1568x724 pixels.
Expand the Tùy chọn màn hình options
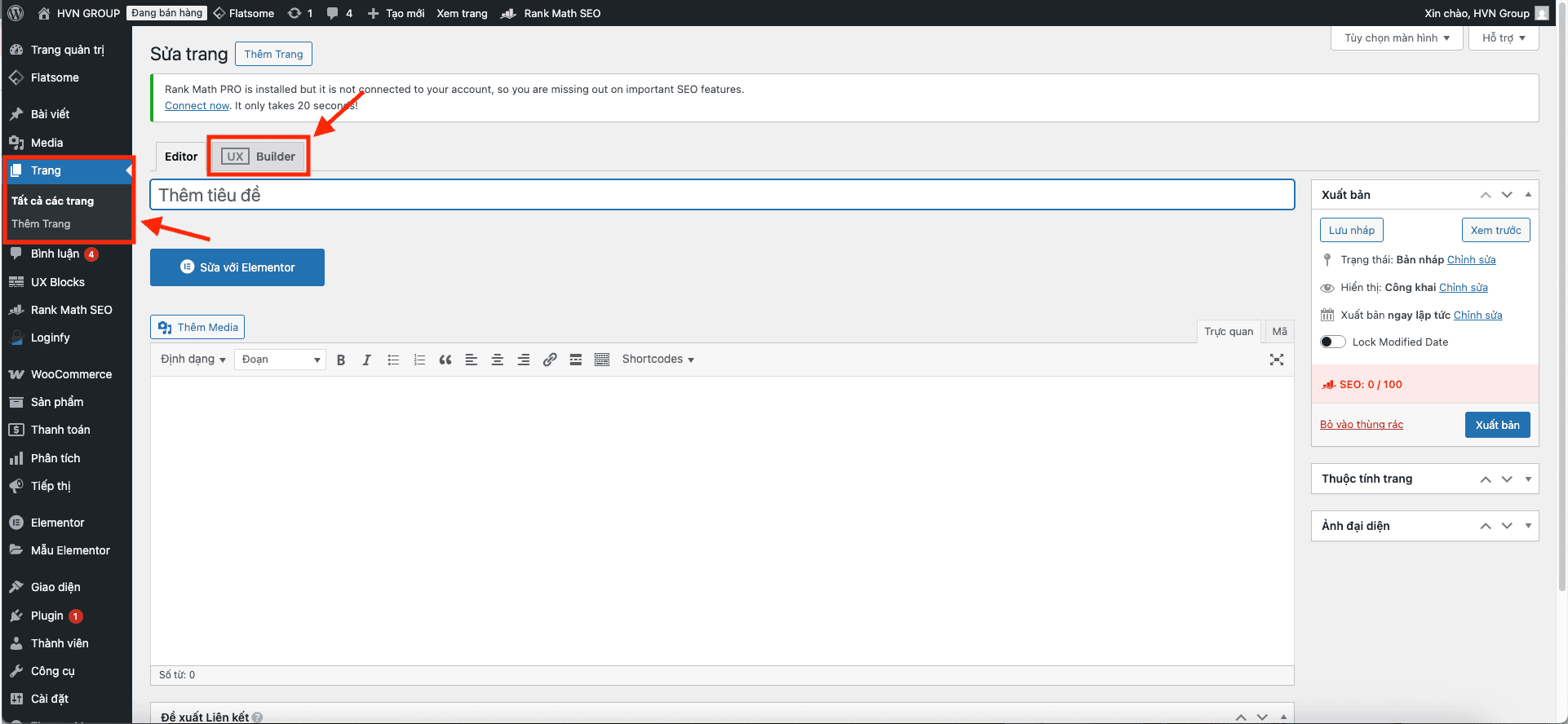1396,38
